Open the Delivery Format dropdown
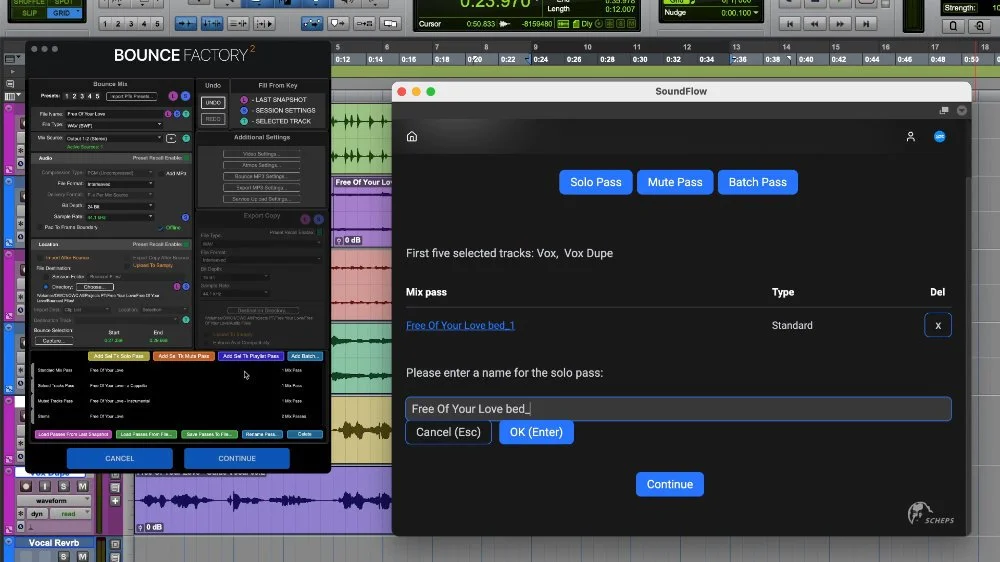 coord(119,195)
